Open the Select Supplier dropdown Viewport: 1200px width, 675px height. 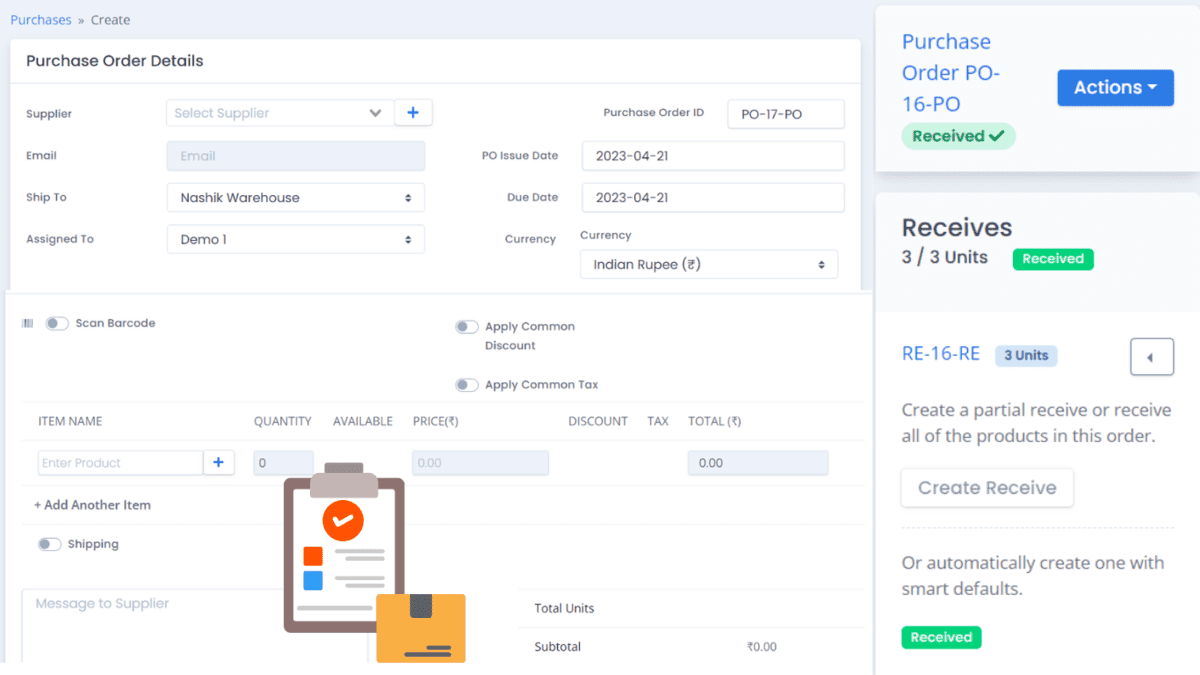[x=278, y=113]
